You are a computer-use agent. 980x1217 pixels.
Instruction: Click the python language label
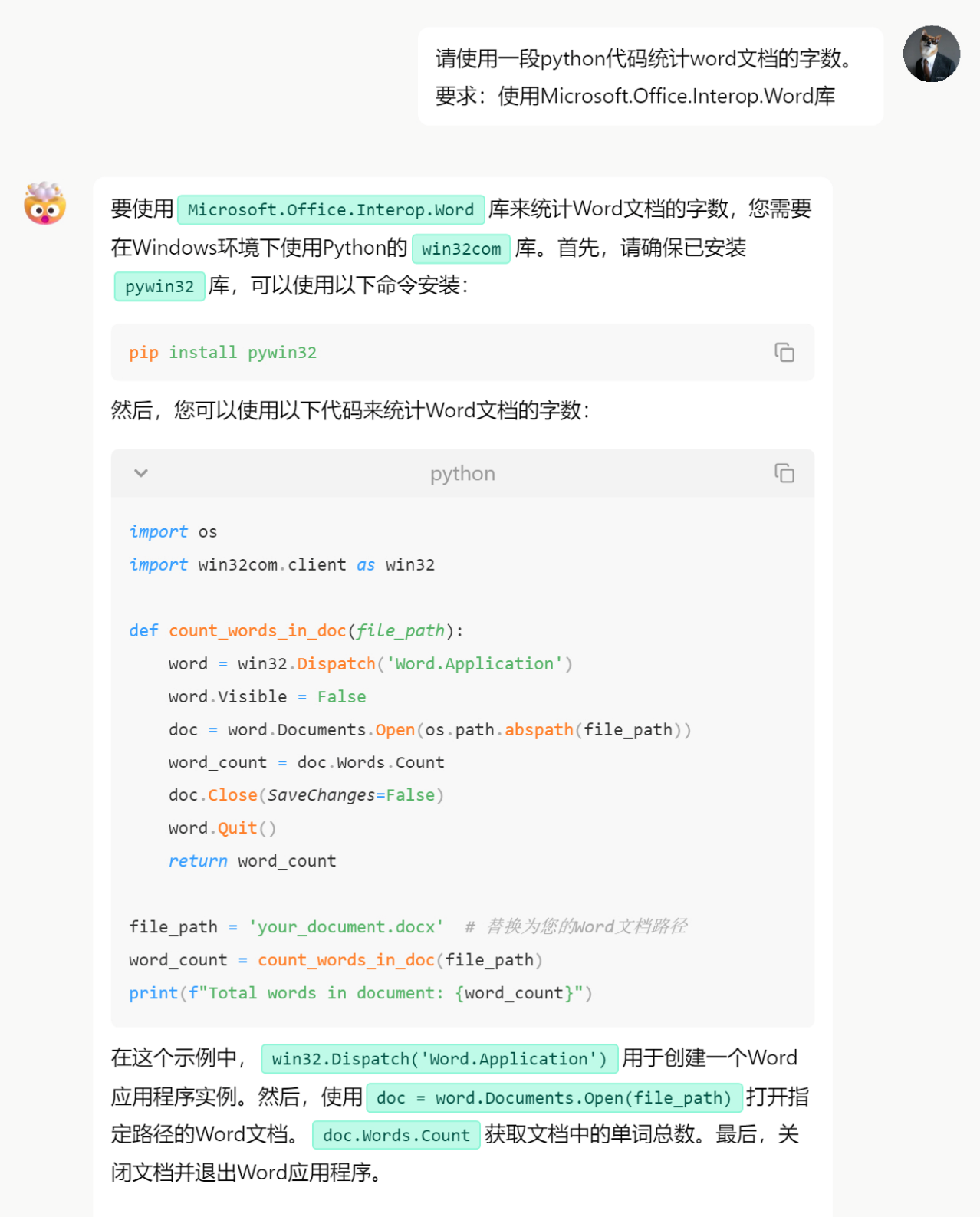point(462,474)
